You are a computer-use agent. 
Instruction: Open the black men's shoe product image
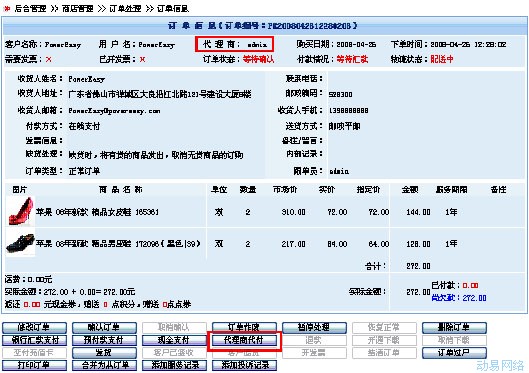coord(20,243)
